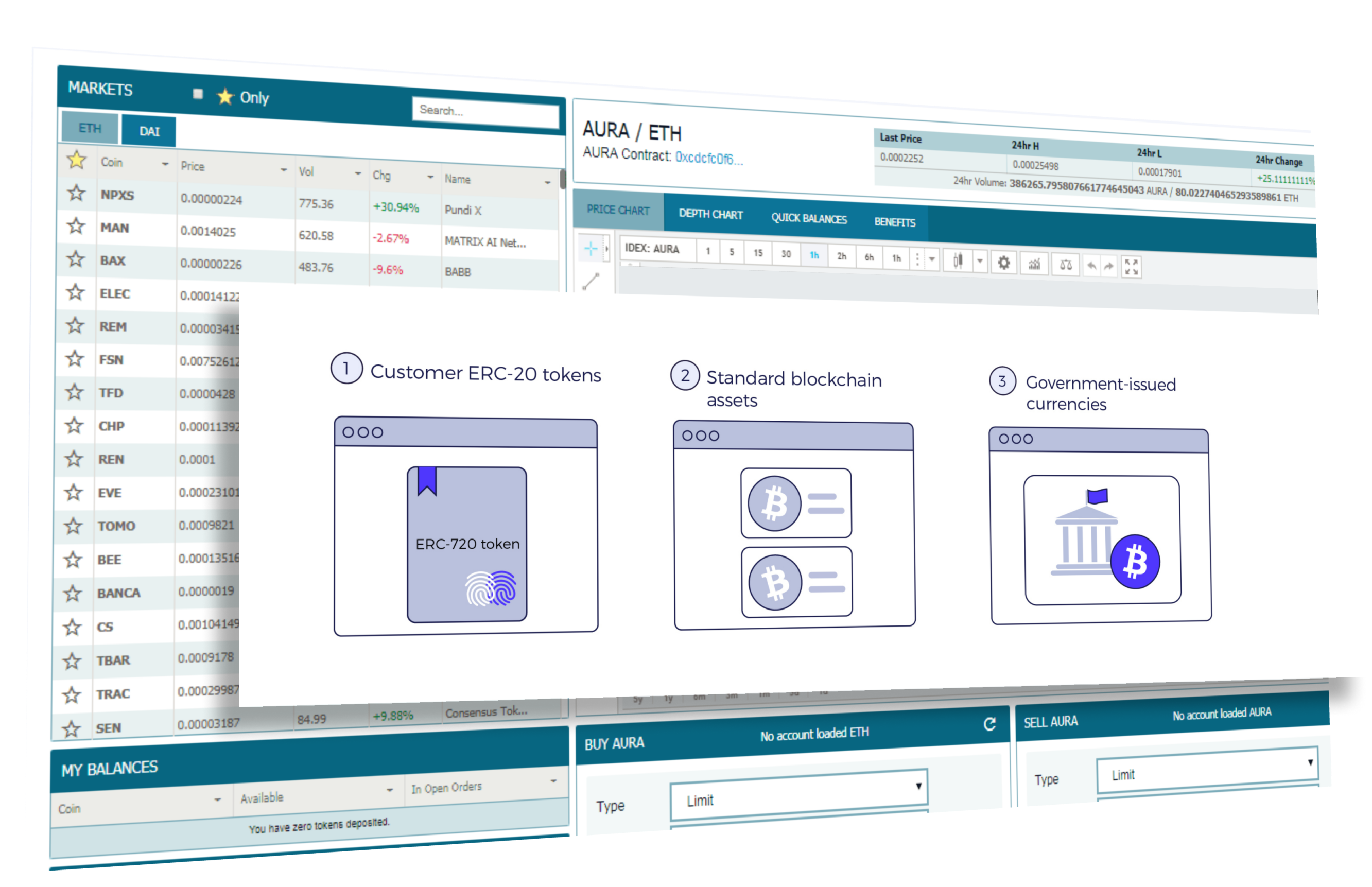Toggle favorite star for BEE

point(73,559)
